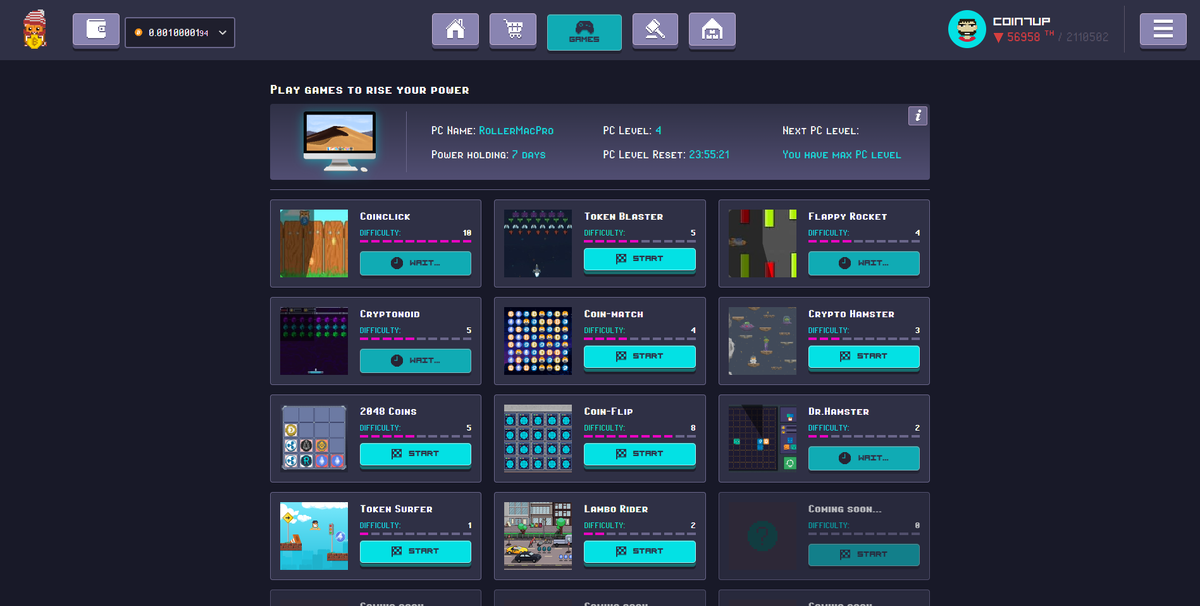Click the 'You have max PC level' text
This screenshot has height=606, width=1200.
click(x=841, y=155)
